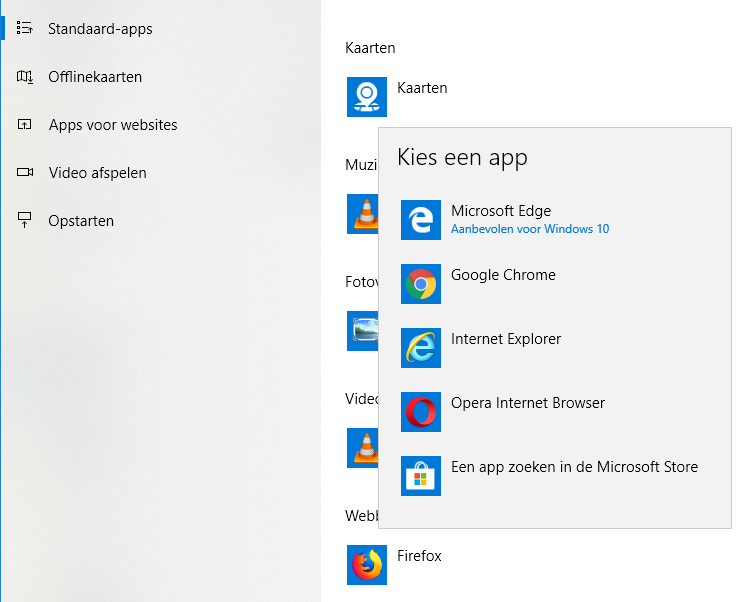This screenshot has height=602, width=745.
Task: Click 'Een app zoeken in de Microsoft Store'
Action: tap(574, 467)
